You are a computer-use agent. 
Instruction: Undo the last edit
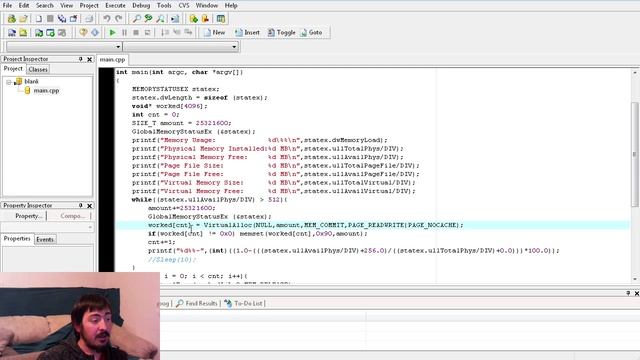pos(107,19)
